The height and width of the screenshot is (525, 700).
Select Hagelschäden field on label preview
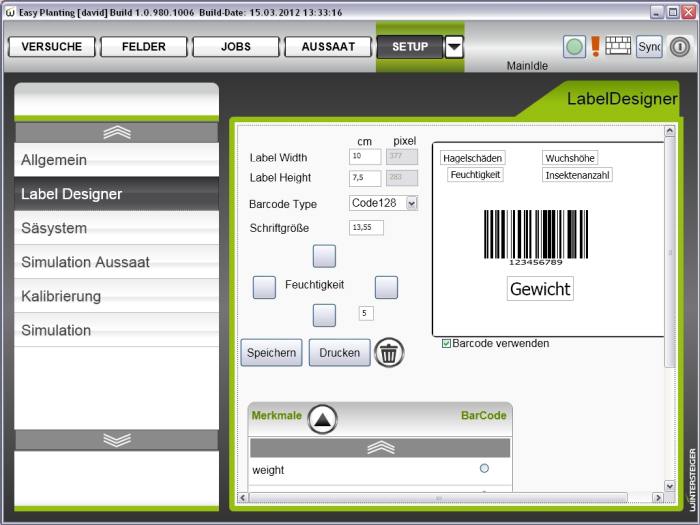(x=472, y=158)
